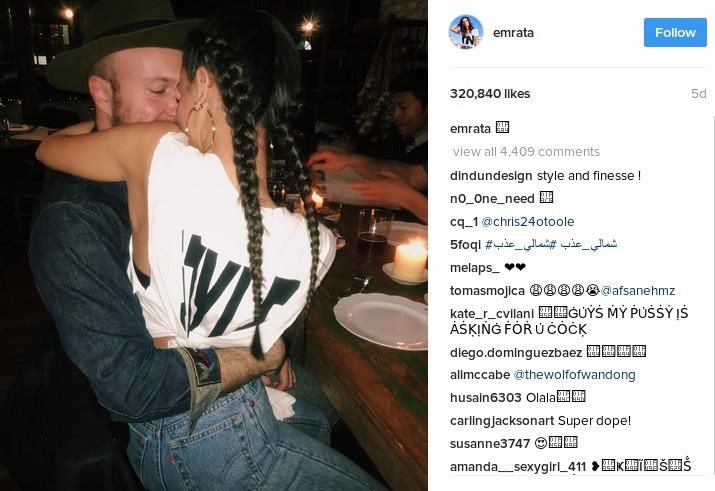Open the @afsanehmz mention
This screenshot has height=491, width=715.
tap(637, 291)
